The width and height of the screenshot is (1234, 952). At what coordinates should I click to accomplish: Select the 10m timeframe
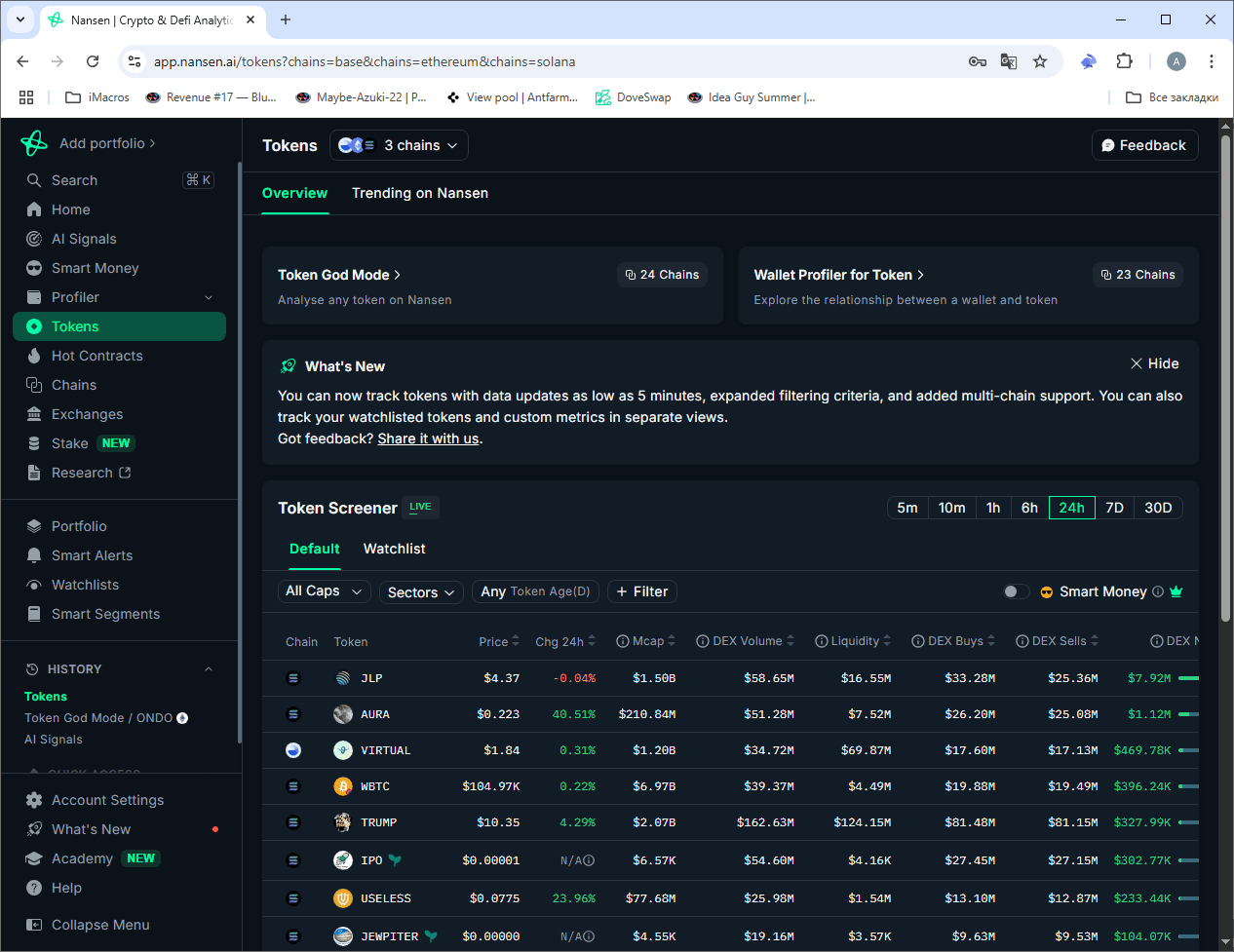(x=952, y=508)
